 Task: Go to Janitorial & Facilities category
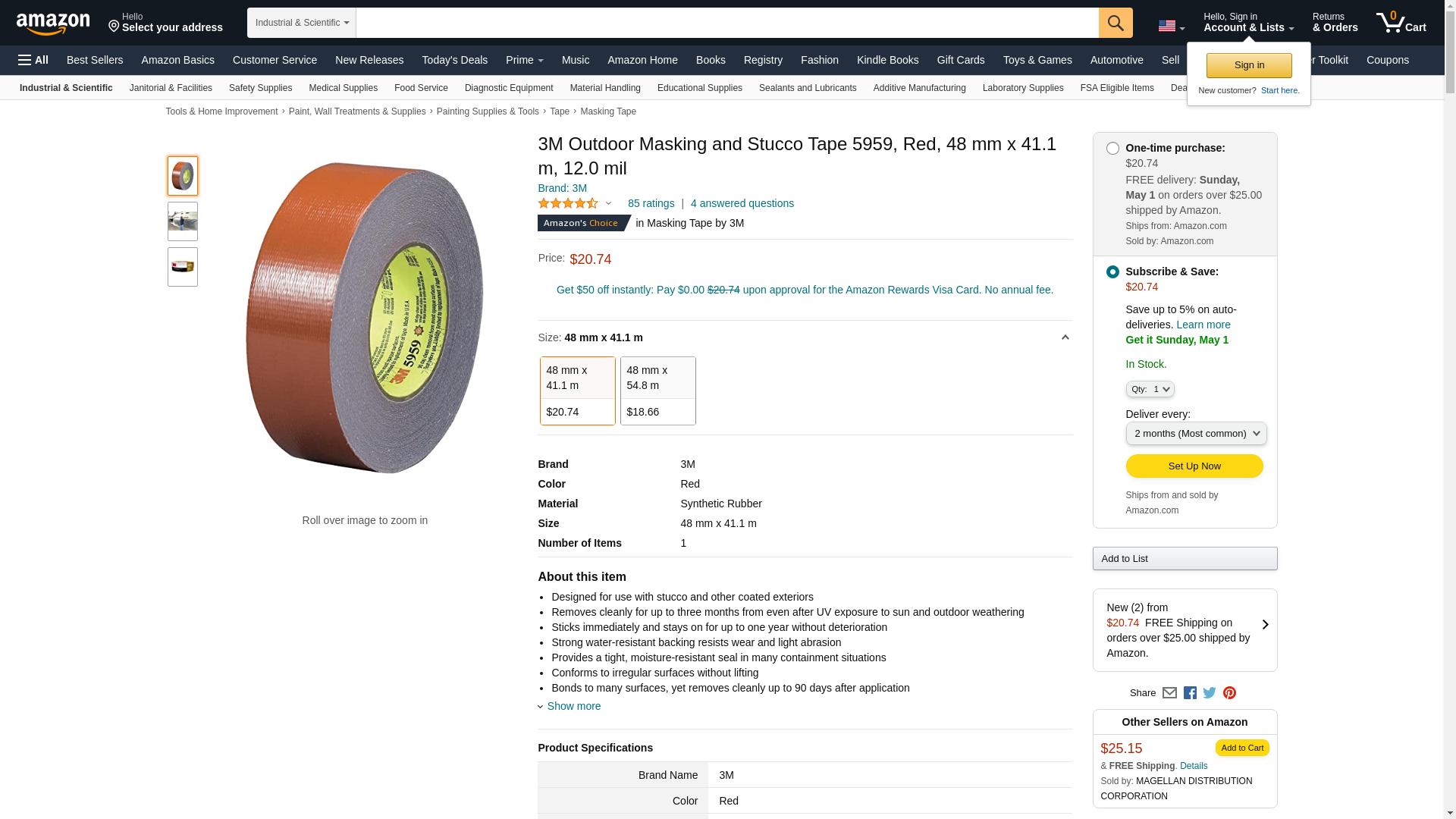(x=171, y=88)
